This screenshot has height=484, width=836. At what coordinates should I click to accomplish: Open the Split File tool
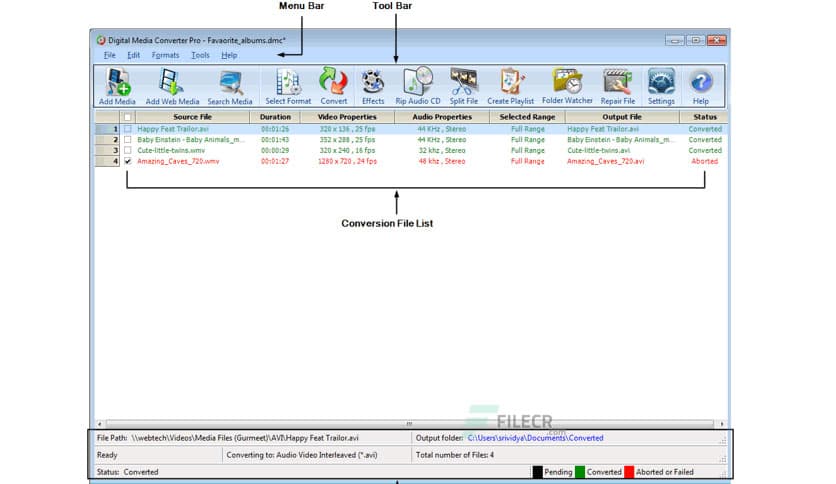coord(463,86)
